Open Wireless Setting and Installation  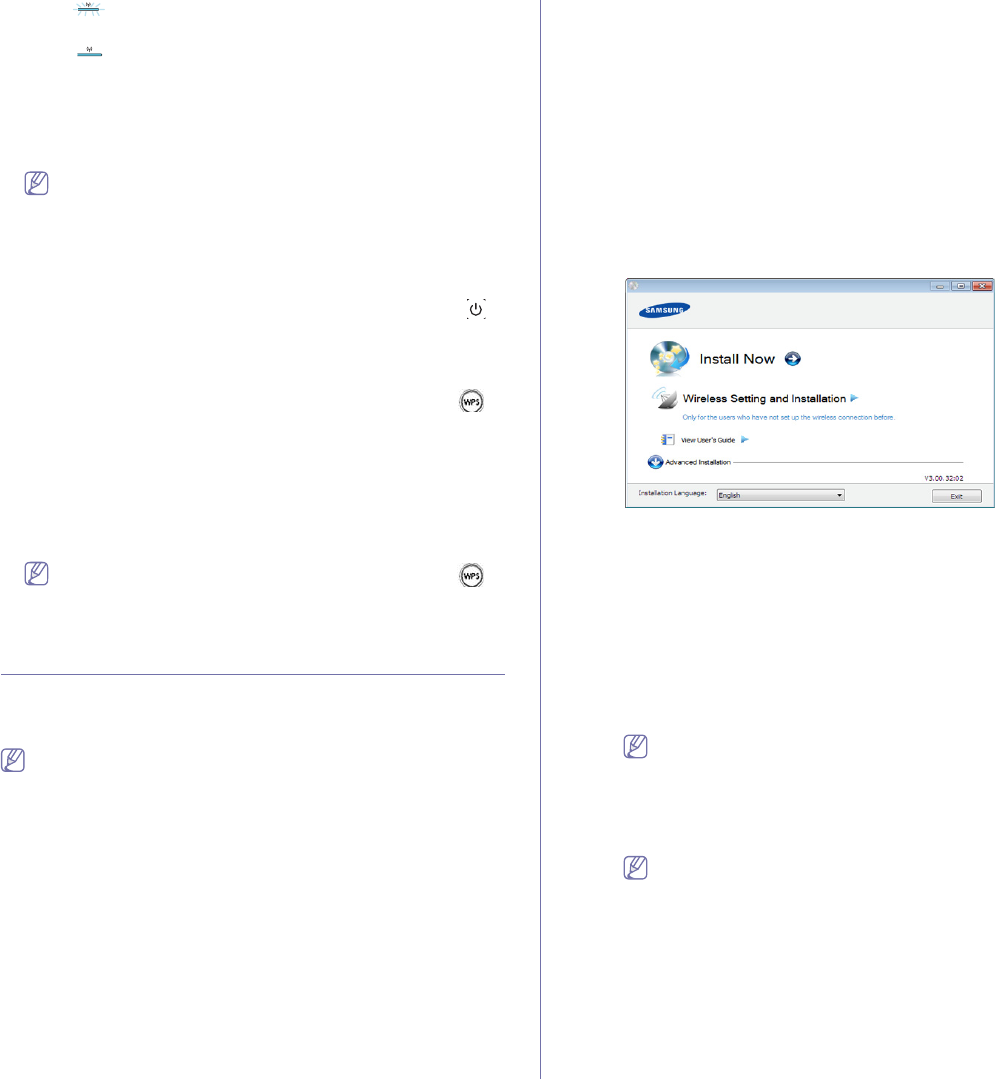point(764,398)
